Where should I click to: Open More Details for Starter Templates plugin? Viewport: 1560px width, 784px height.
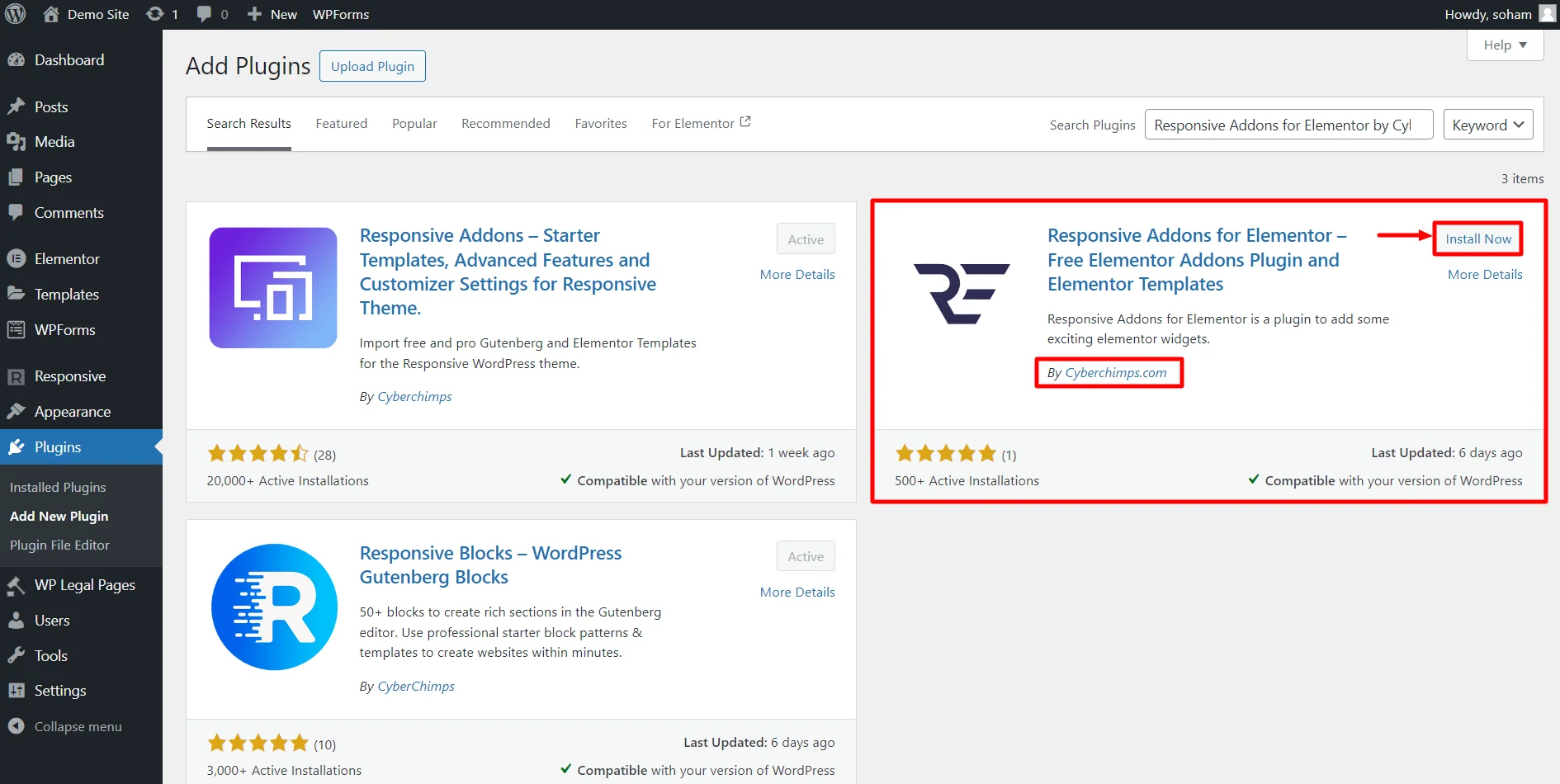[797, 274]
